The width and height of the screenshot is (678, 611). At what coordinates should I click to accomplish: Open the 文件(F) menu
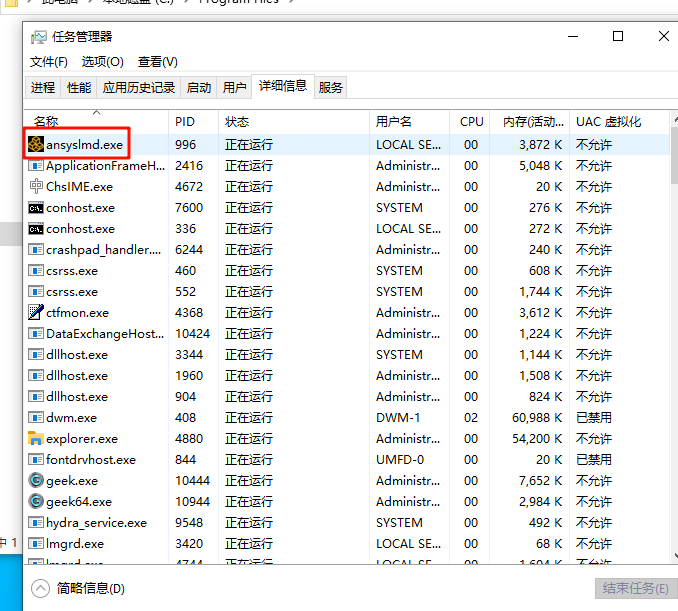pos(48,62)
